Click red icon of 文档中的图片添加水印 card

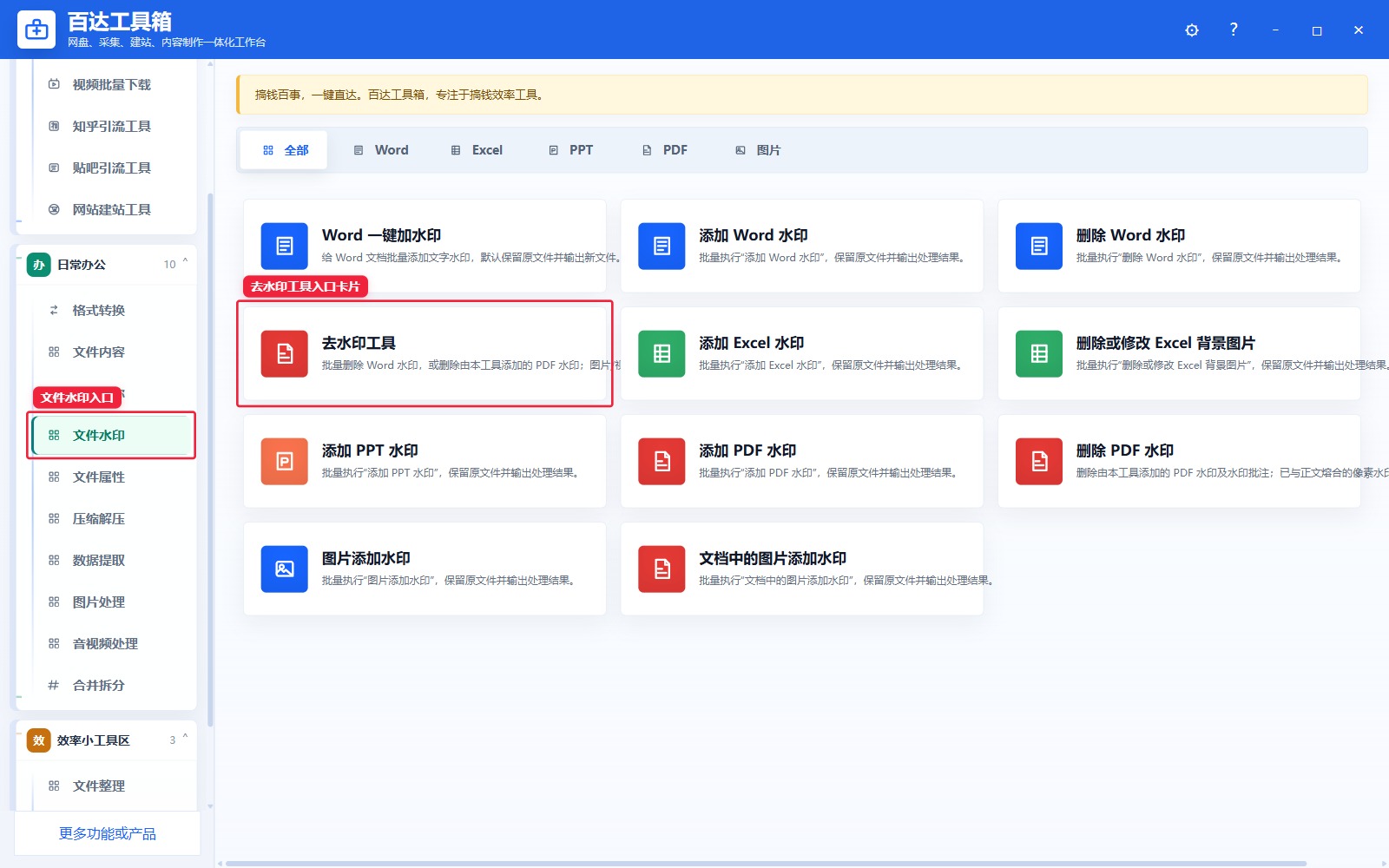point(662,569)
